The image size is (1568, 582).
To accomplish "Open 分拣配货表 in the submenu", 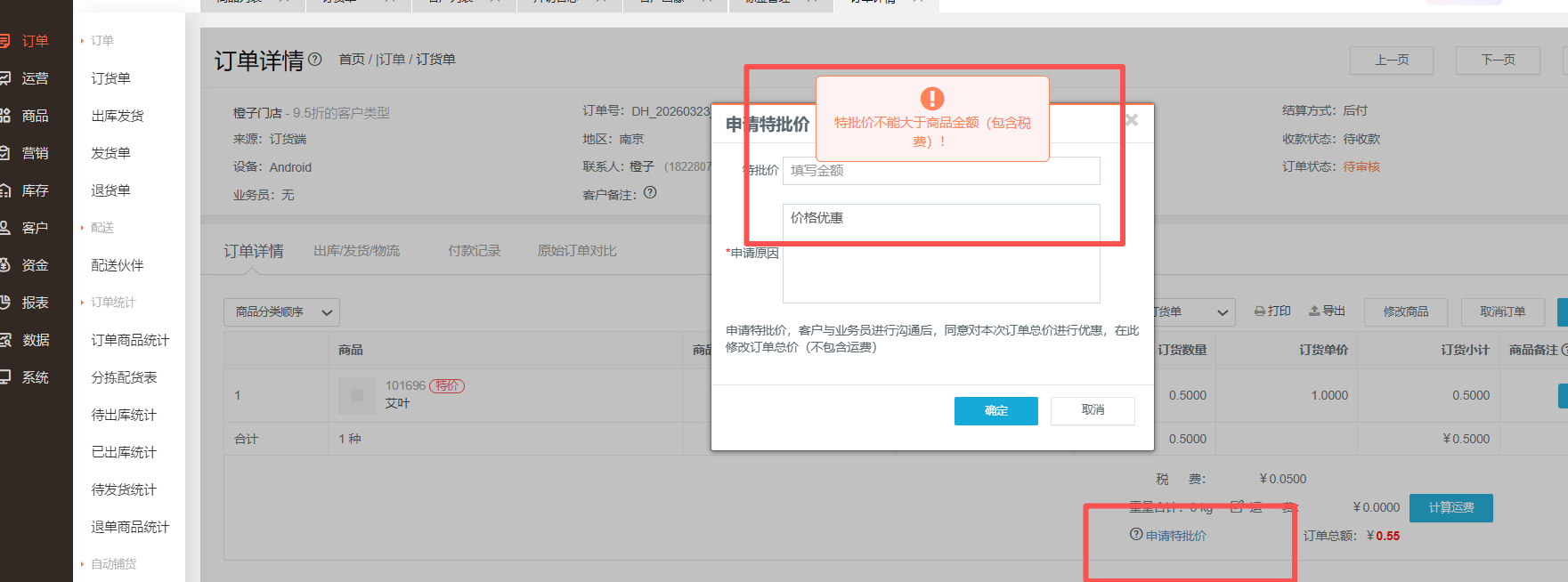I will pyautogui.click(x=124, y=377).
